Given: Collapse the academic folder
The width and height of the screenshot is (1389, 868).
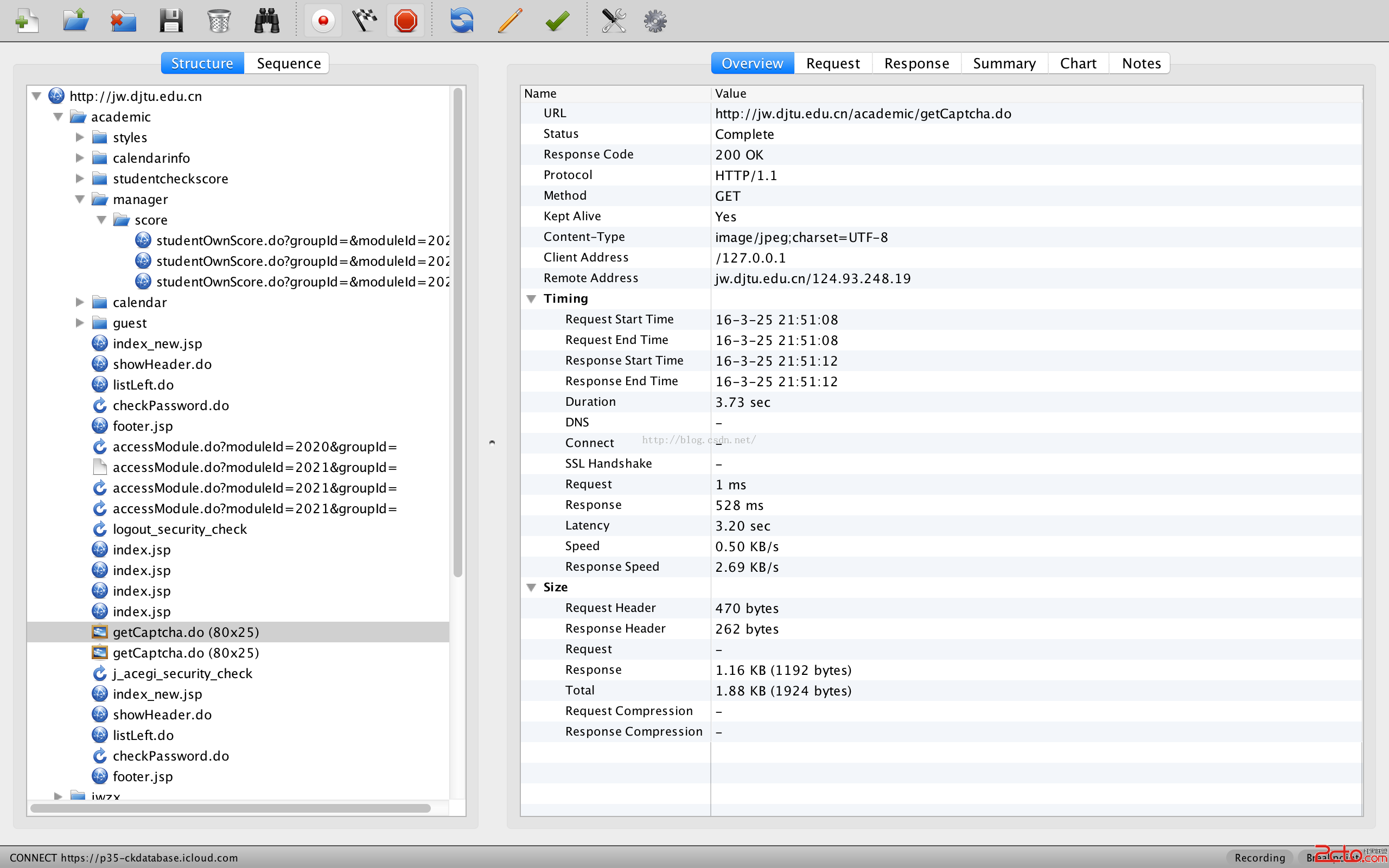Looking at the screenshot, I should tap(58, 117).
